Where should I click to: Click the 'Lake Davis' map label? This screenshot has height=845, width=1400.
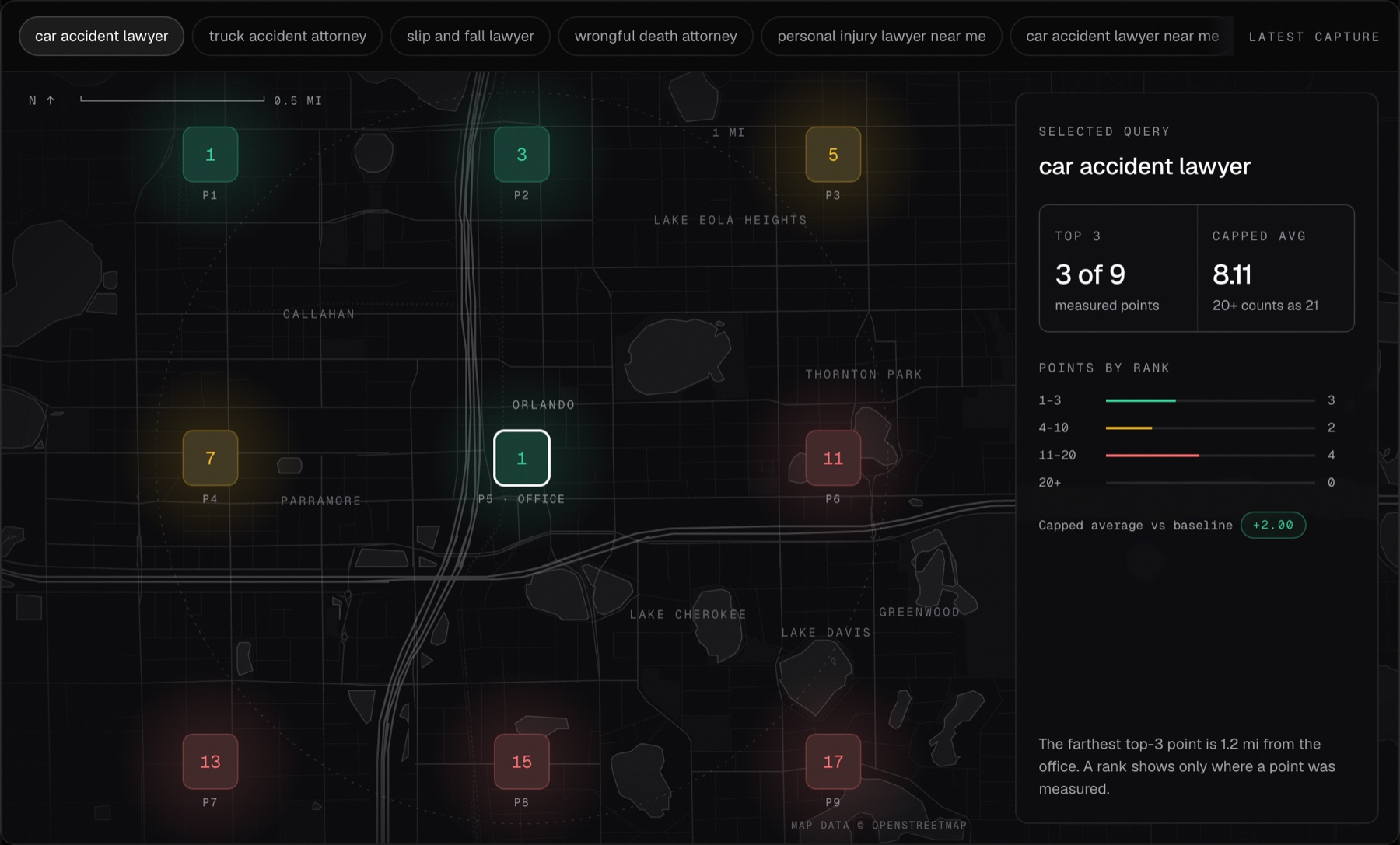click(826, 633)
